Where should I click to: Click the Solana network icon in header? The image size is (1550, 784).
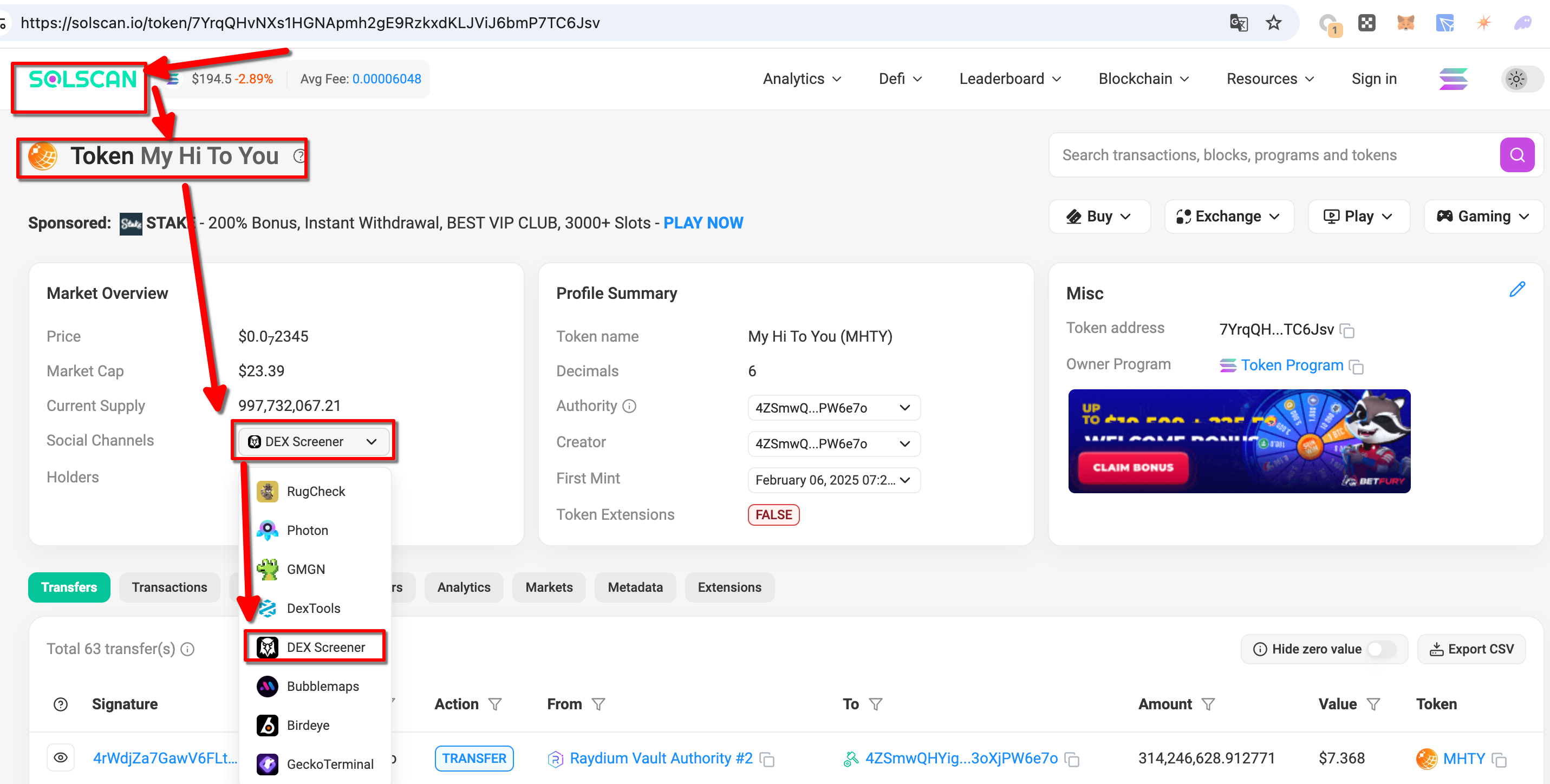coord(1453,79)
